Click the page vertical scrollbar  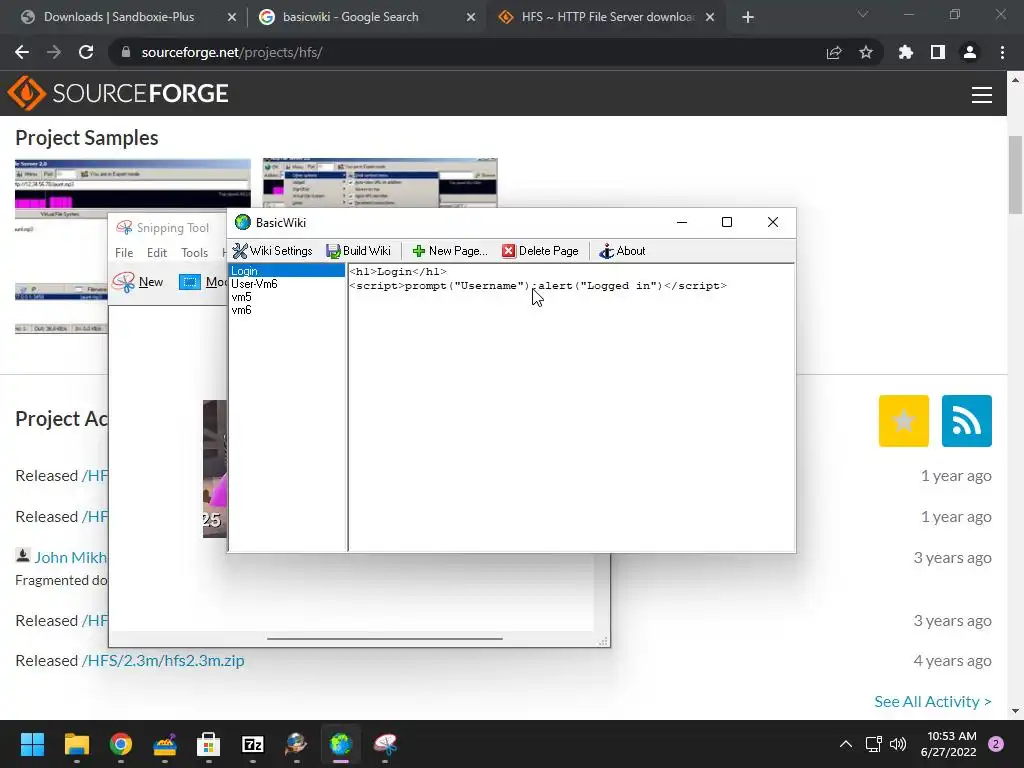pos(1016,175)
